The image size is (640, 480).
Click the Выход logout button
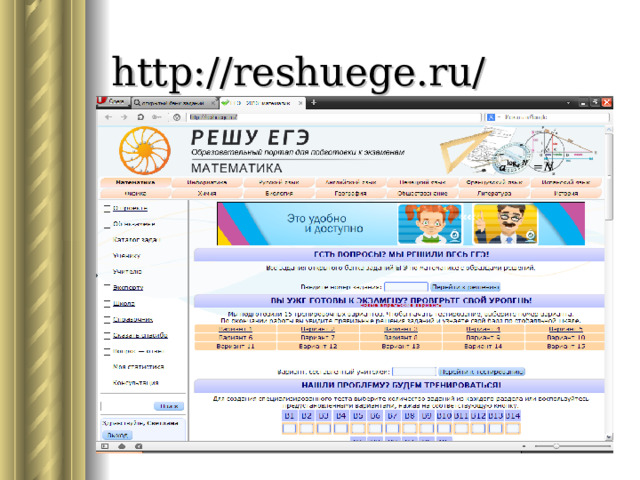click(x=117, y=435)
